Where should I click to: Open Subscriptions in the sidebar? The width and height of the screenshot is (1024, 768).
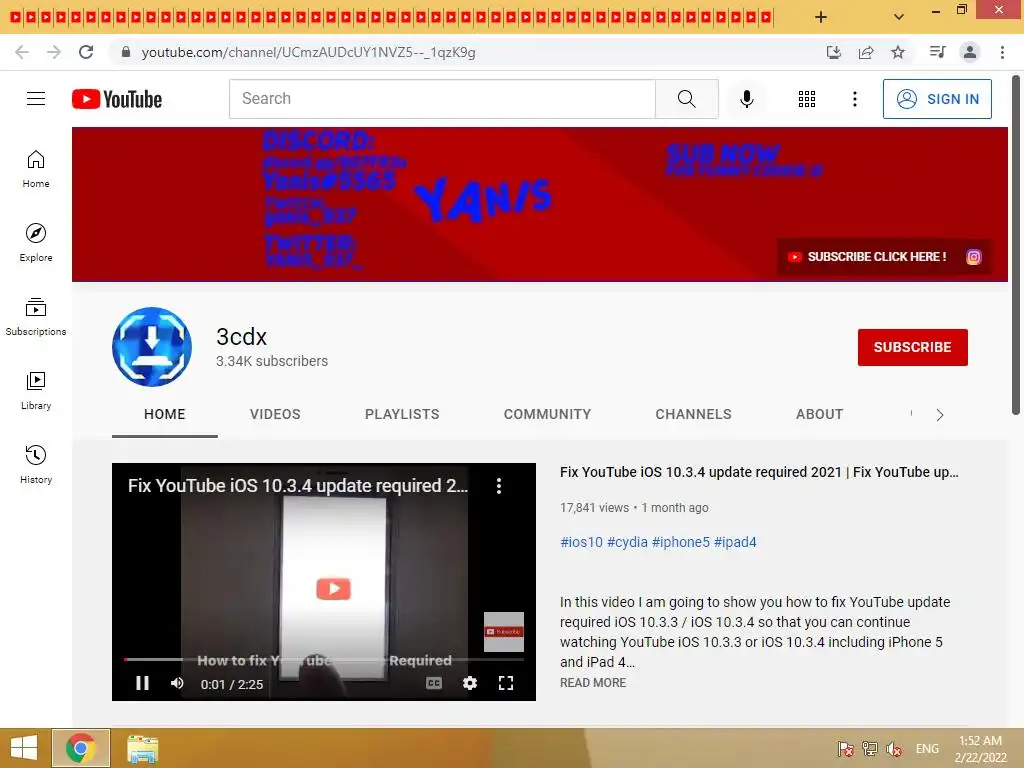pos(36,317)
